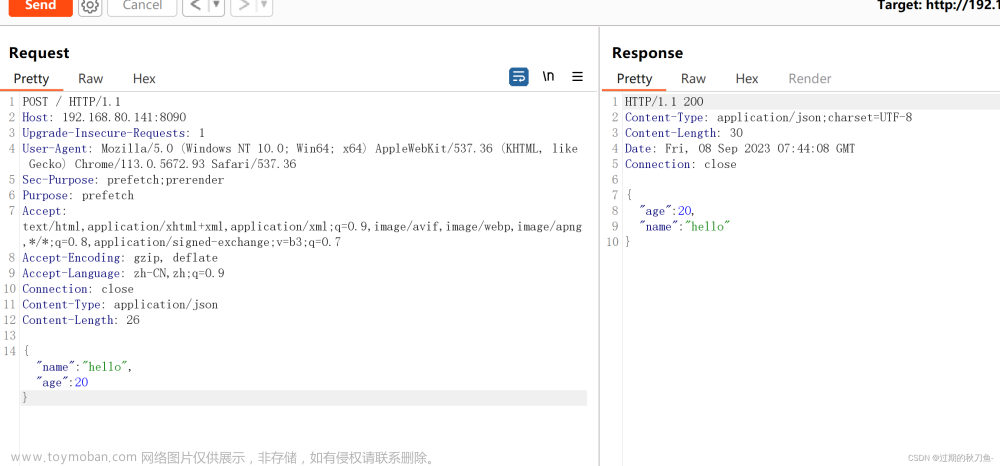This screenshot has width=1000, height=466.
Task: Select the Response Pretty tab
Action: point(635,78)
